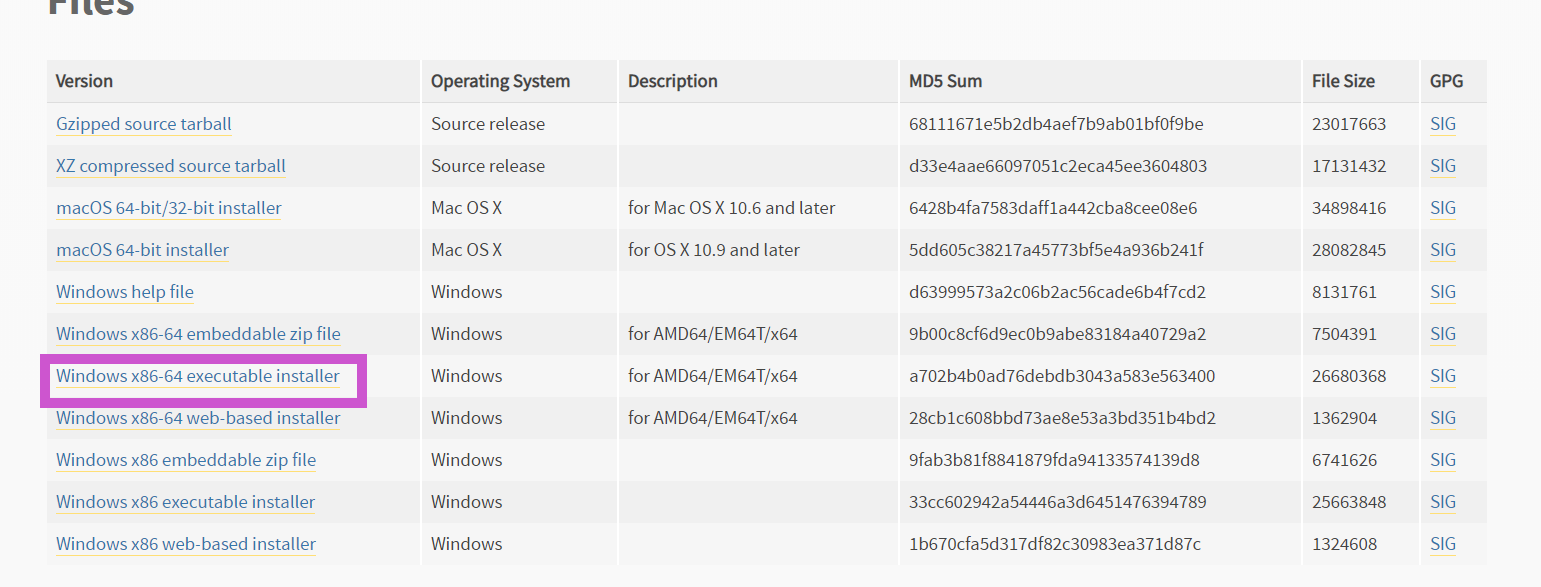
Task: Click SIG link for Windows help file
Action: point(1443,292)
